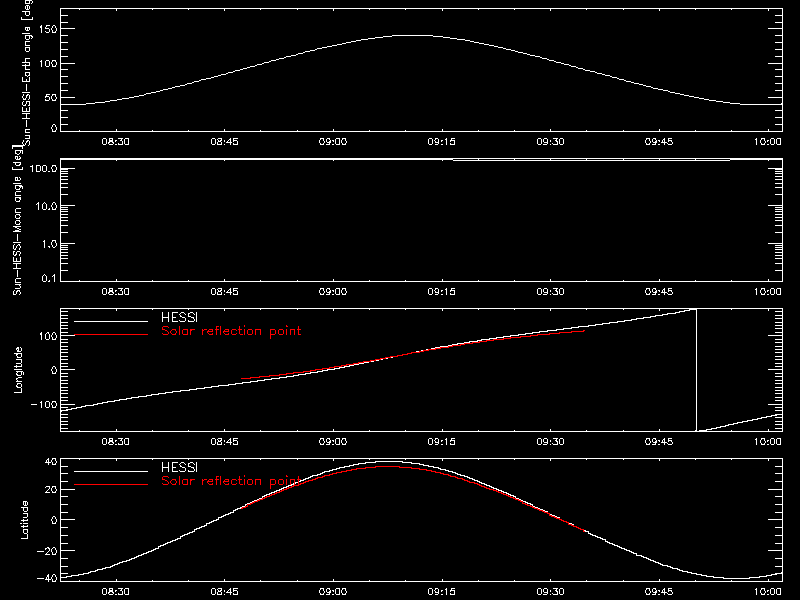Click 09:45 time label under Longitude plot

click(659, 442)
